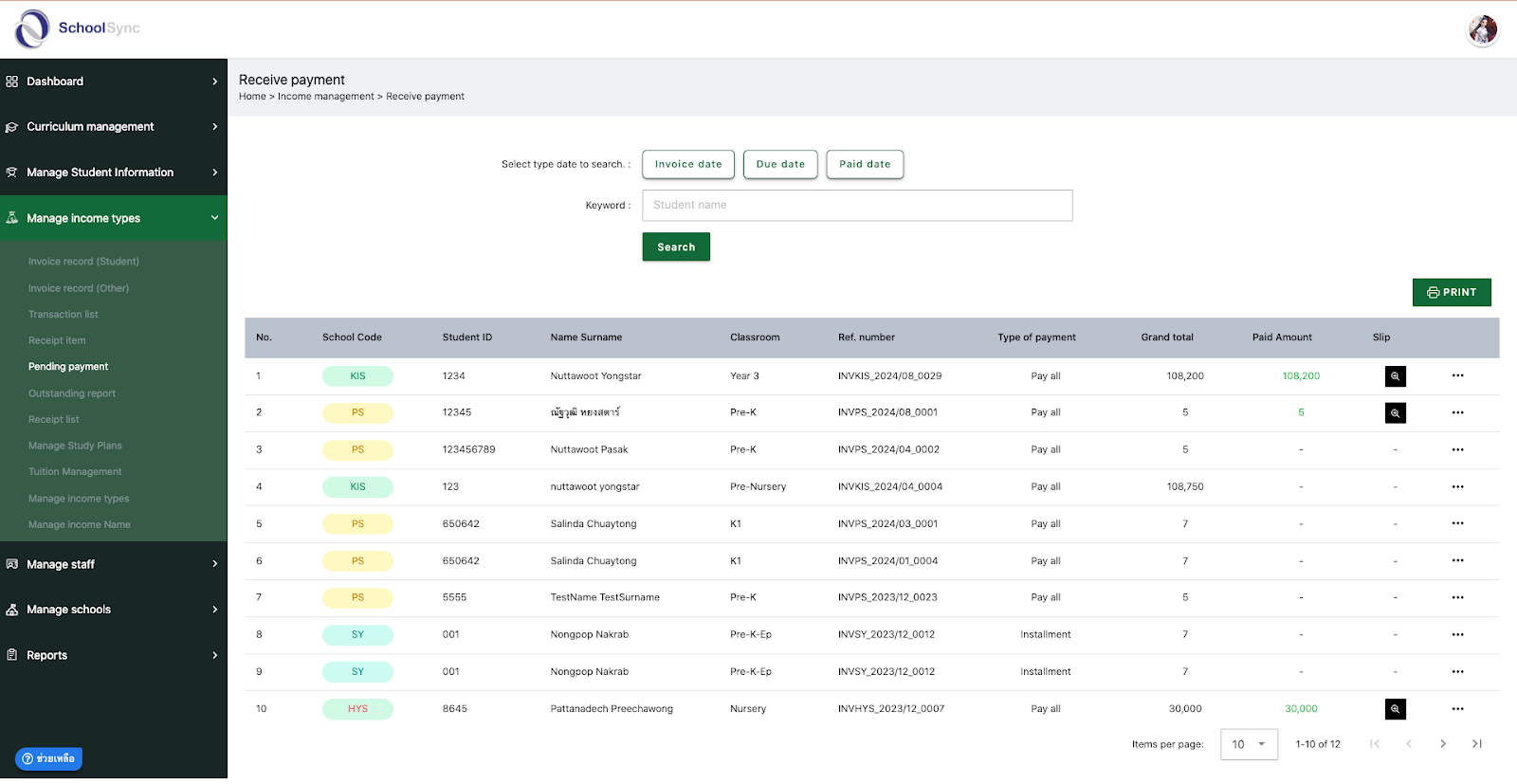Viewport: 1517px width, 784px height.
Task: Click the Dashboard grid icon
Action: (12, 82)
